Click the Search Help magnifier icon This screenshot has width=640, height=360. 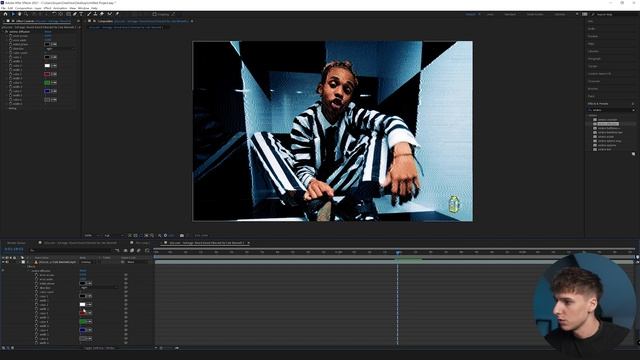click(593, 14)
